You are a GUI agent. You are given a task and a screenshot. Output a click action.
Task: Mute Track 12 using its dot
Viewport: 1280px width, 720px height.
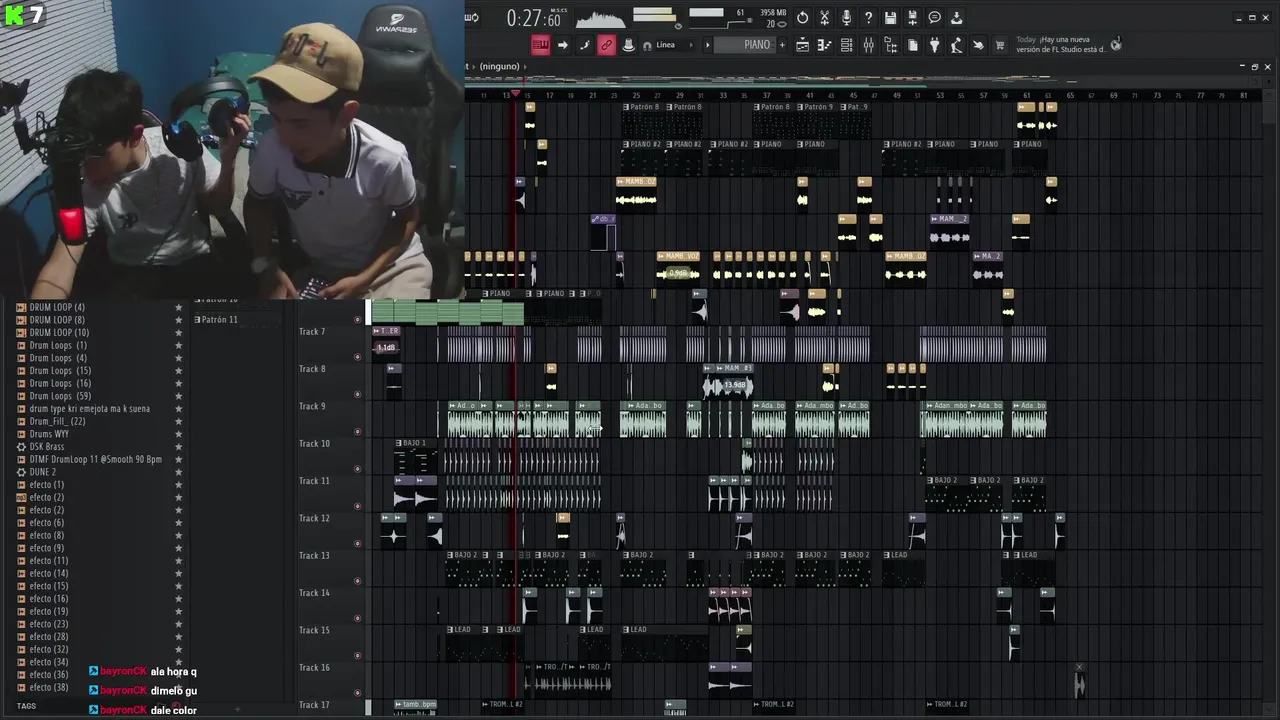358,544
